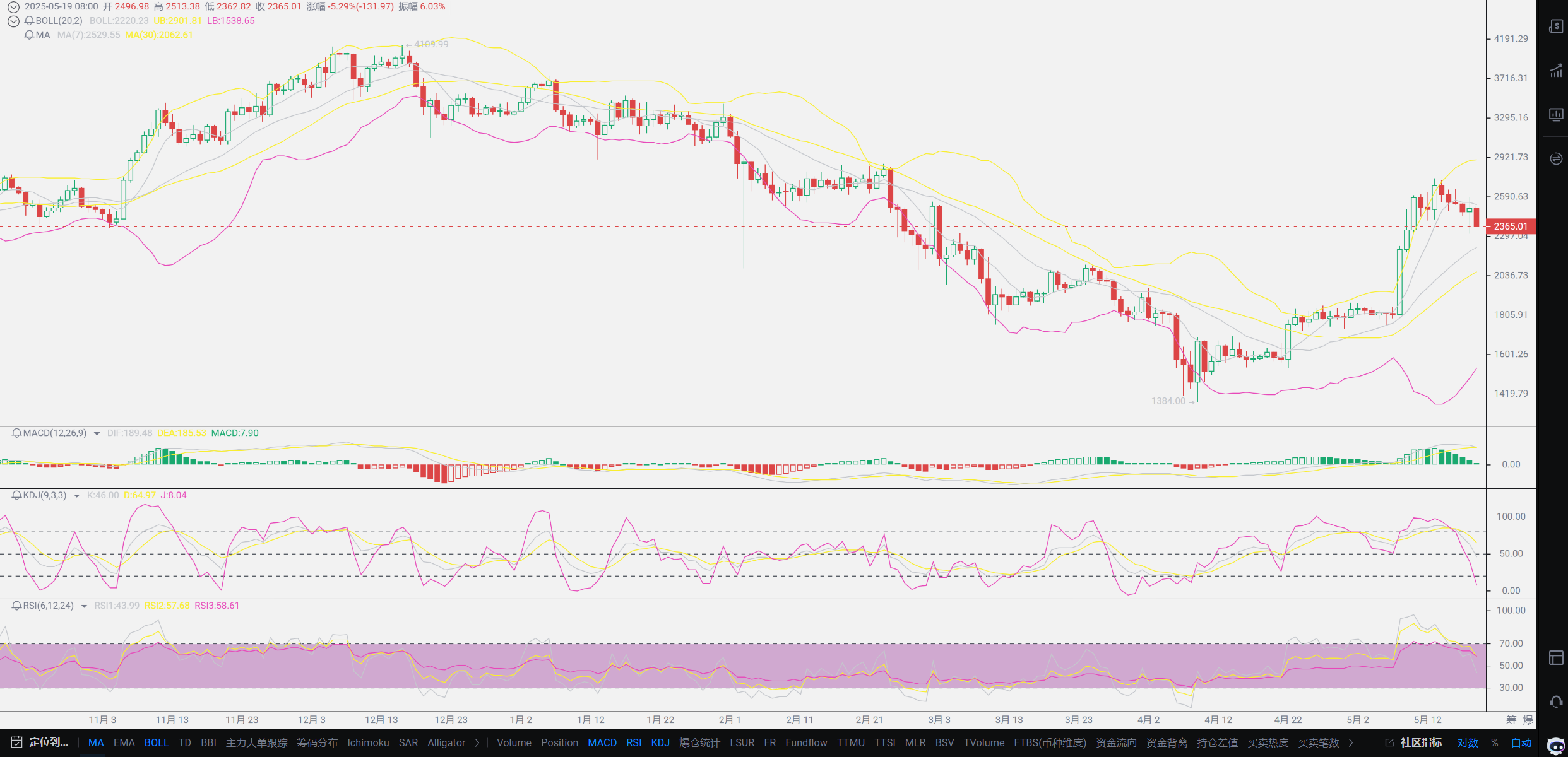
Task: Toggle the 筹码分布 indicator
Action: tap(318, 743)
